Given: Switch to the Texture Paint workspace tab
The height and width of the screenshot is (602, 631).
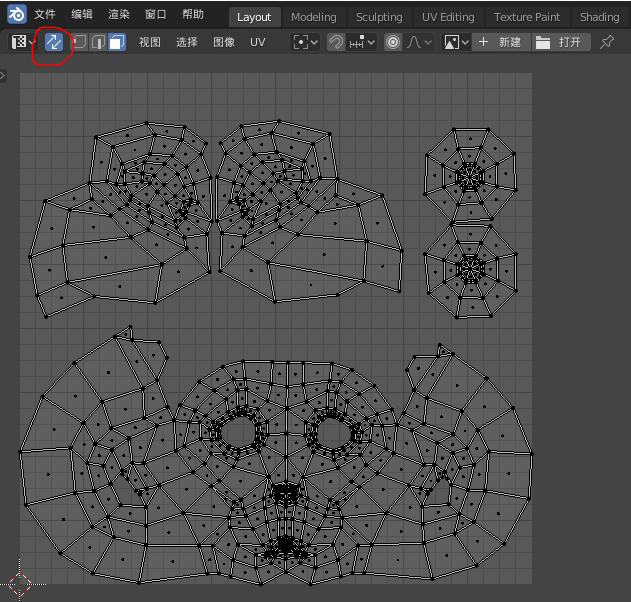Looking at the screenshot, I should [x=527, y=17].
